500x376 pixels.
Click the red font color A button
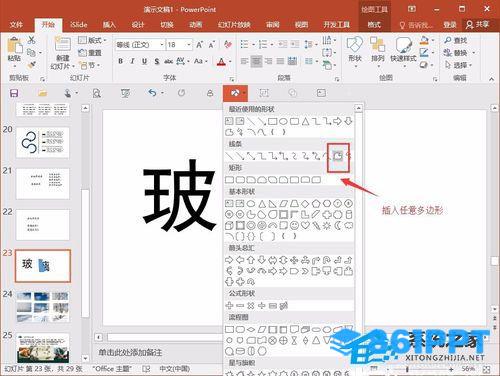pos(221,62)
